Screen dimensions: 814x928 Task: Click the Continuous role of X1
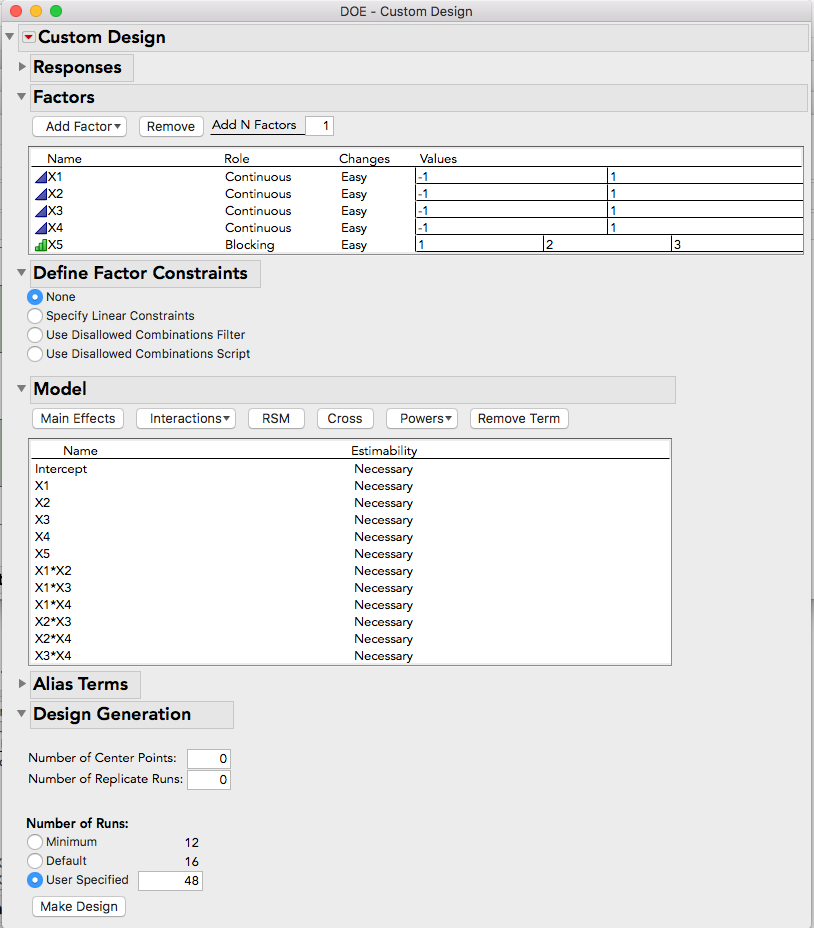tap(258, 177)
